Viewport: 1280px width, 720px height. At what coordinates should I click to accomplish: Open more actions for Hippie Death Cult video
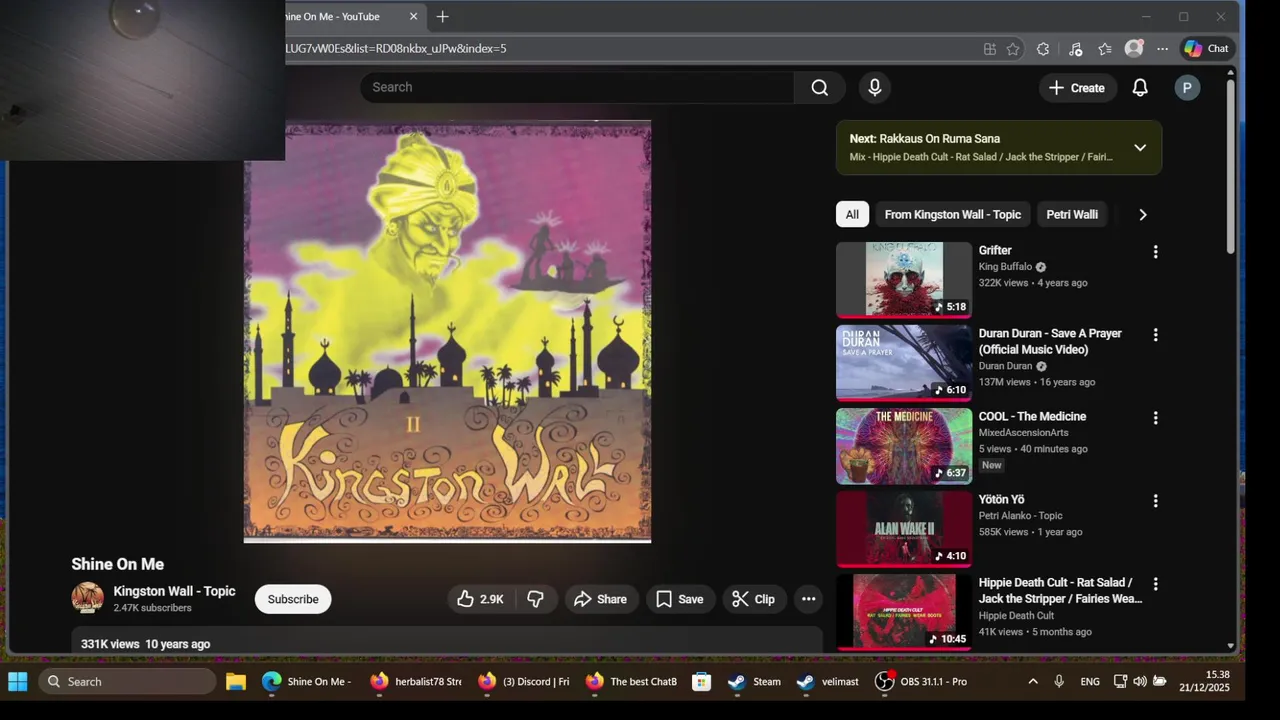[1155, 584]
